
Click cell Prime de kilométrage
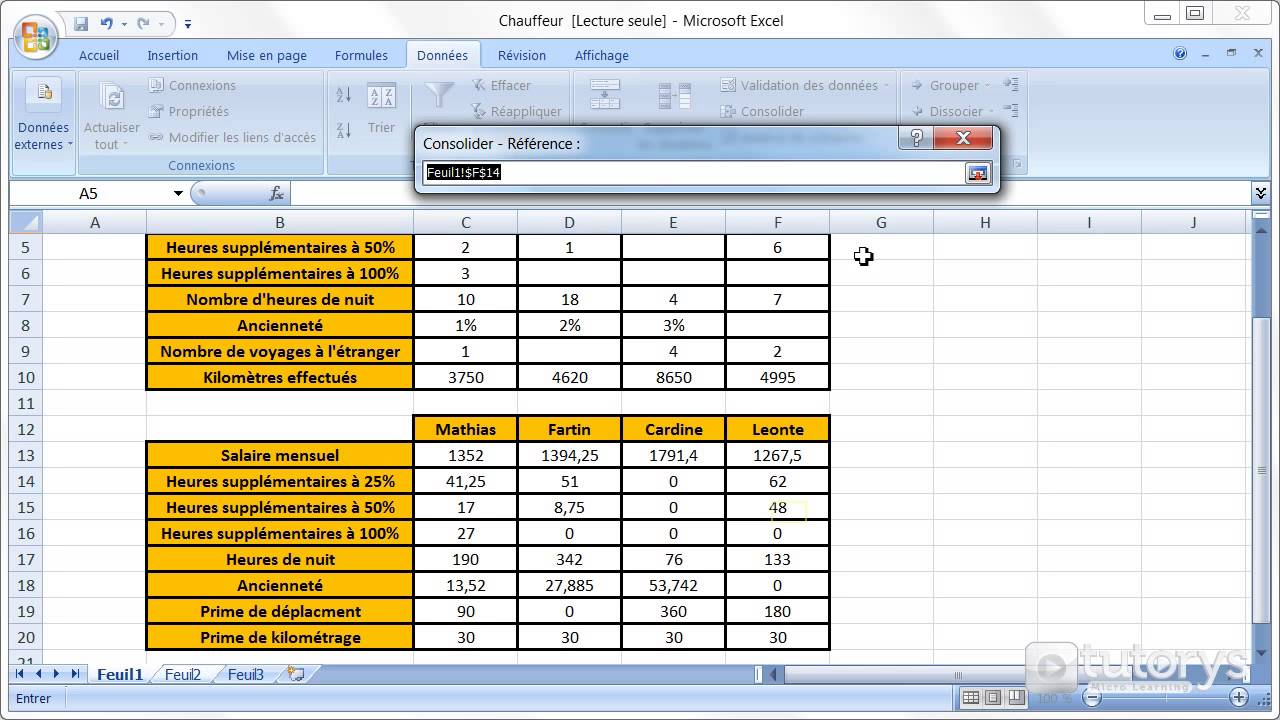coord(280,637)
